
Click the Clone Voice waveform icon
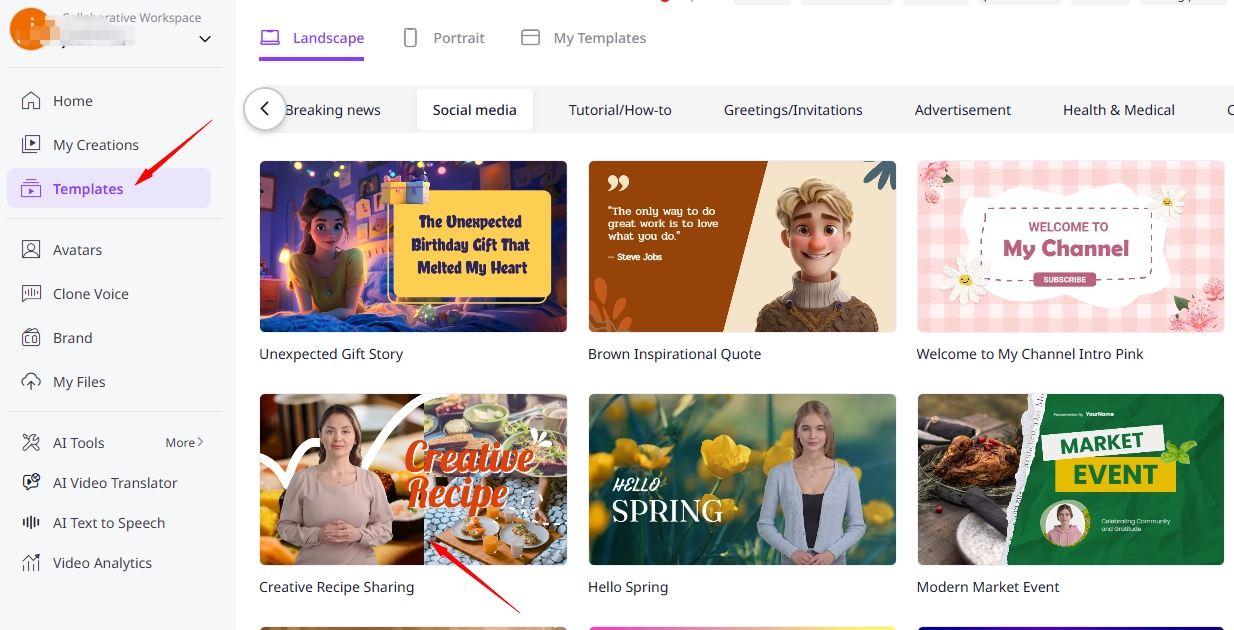coord(31,294)
